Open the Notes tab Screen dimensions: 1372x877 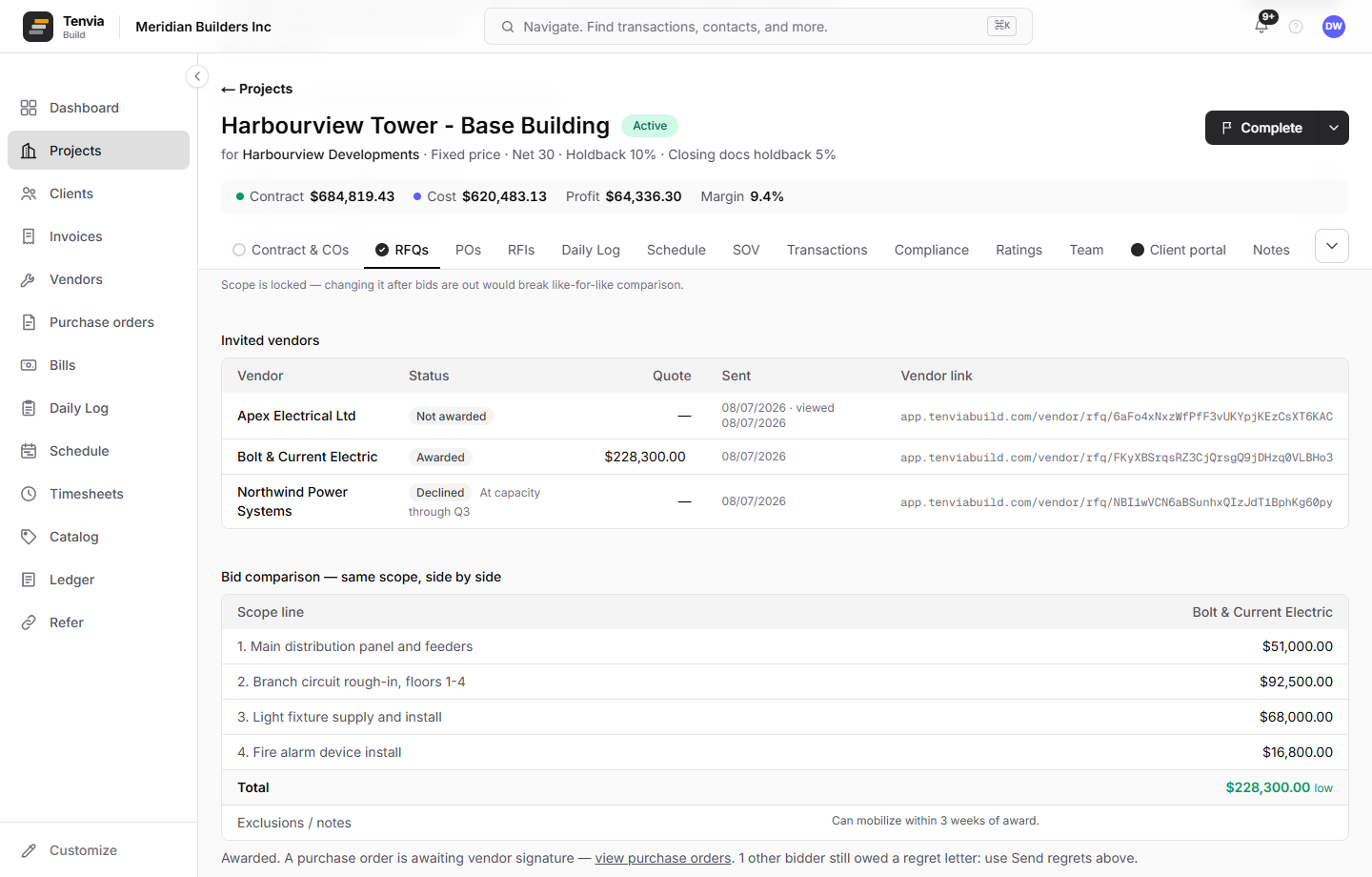tap(1271, 250)
